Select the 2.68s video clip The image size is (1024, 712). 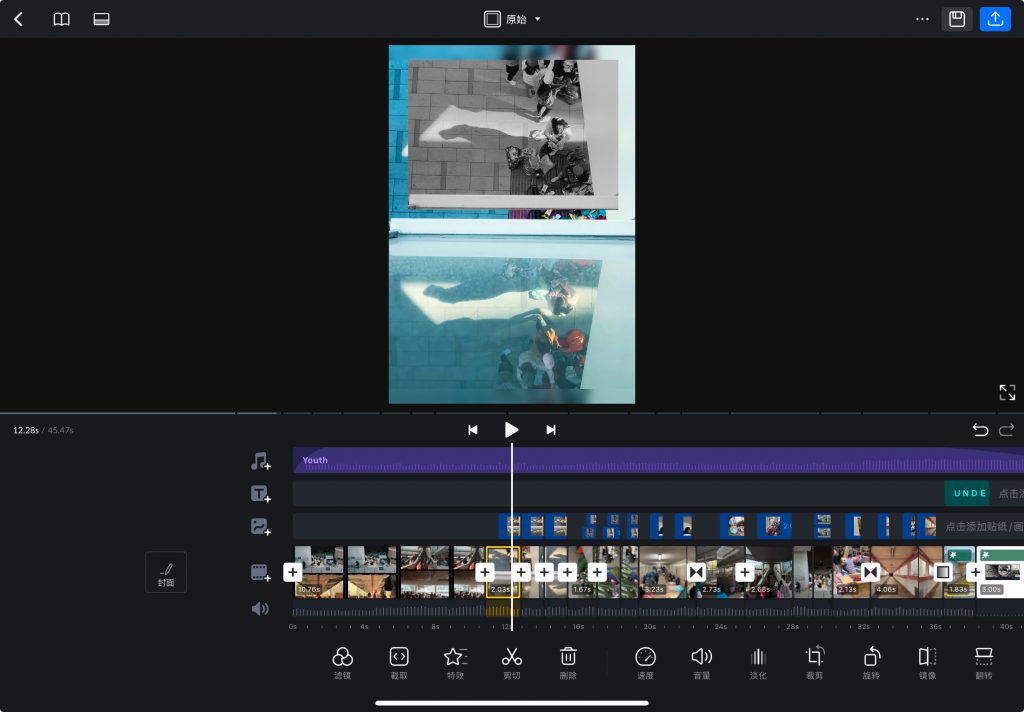[x=769, y=572]
